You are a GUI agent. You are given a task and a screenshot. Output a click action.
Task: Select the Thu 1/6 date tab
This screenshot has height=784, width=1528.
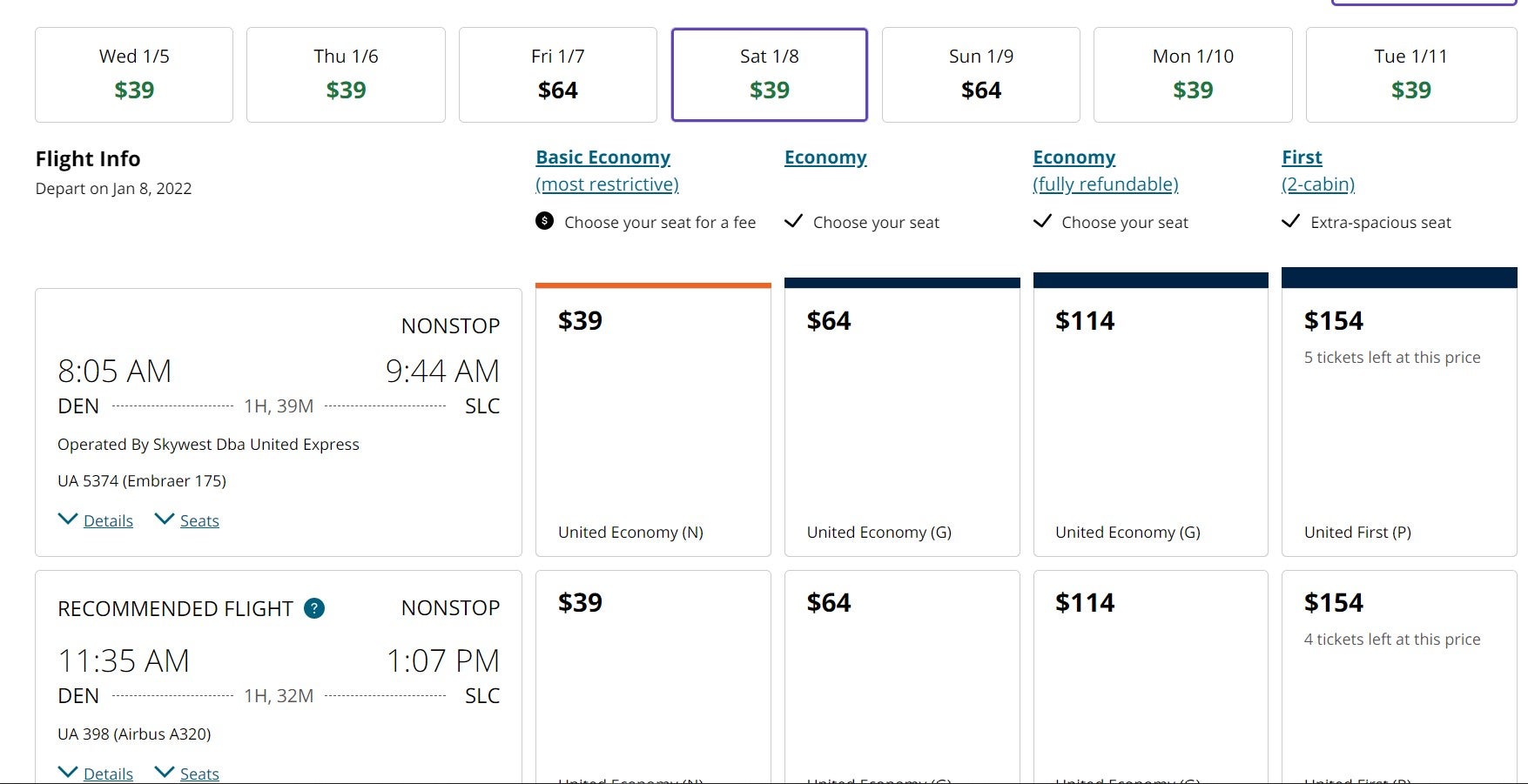[x=346, y=75]
